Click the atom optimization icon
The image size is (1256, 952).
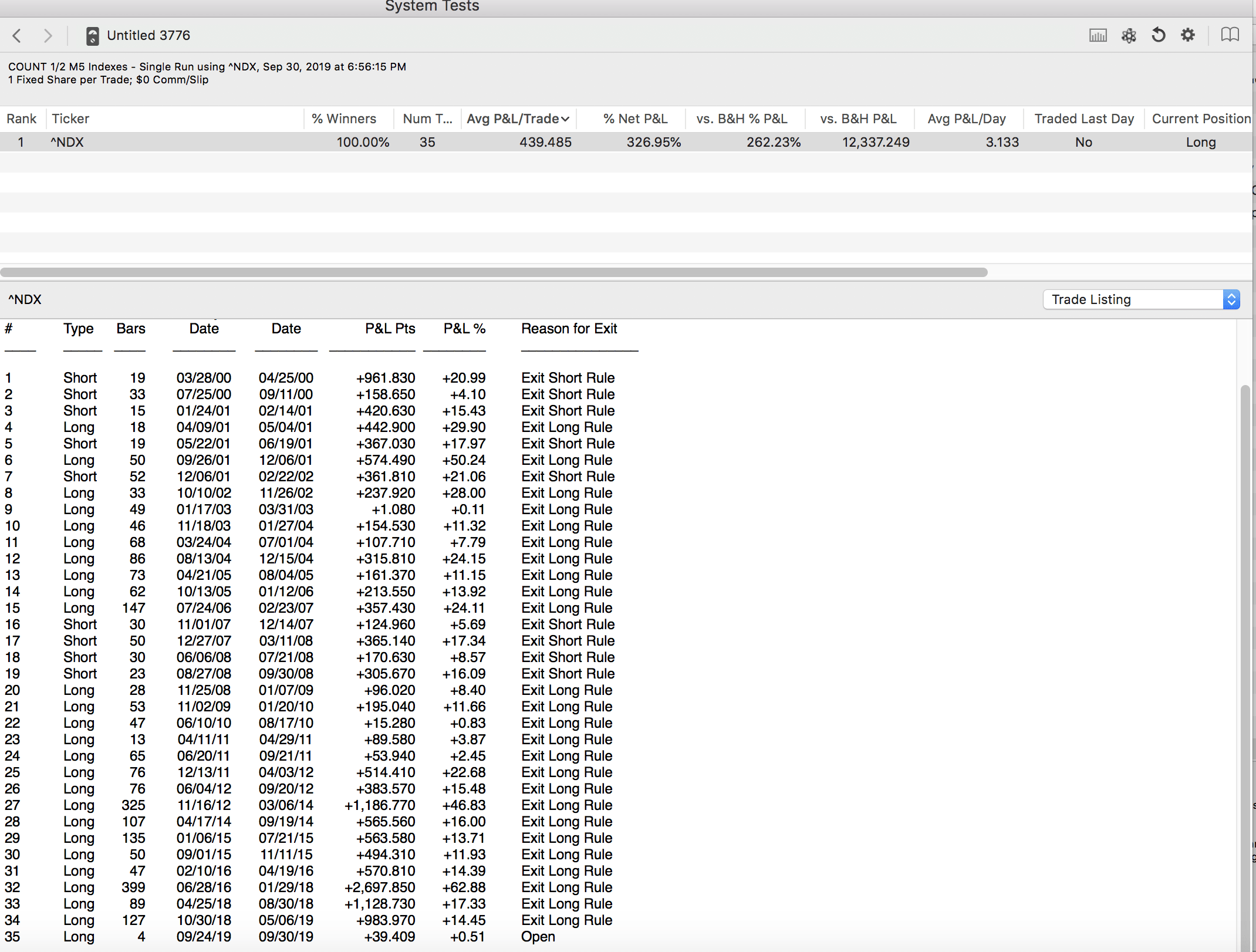click(x=1128, y=36)
